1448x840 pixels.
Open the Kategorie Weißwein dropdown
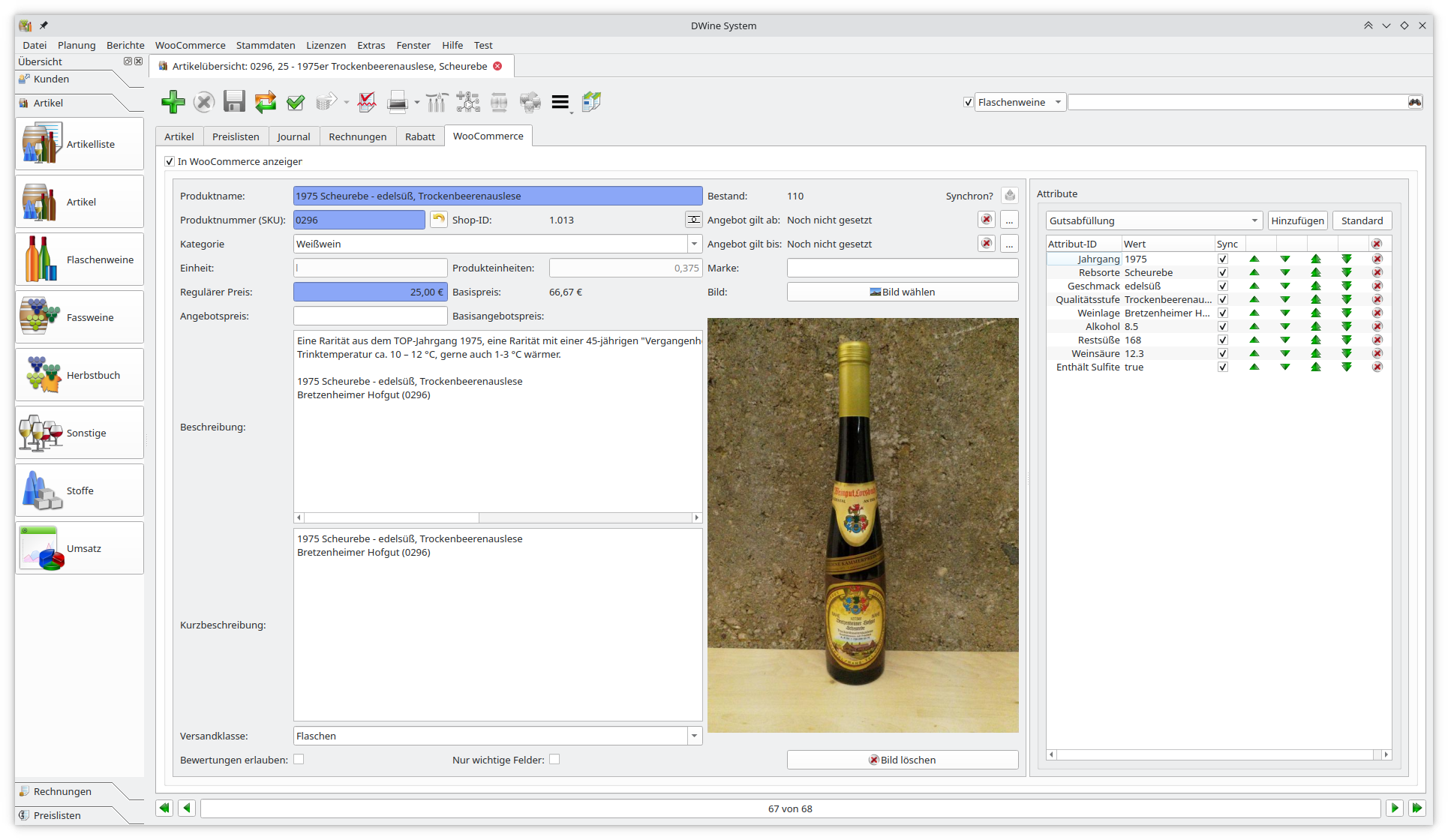[694, 244]
